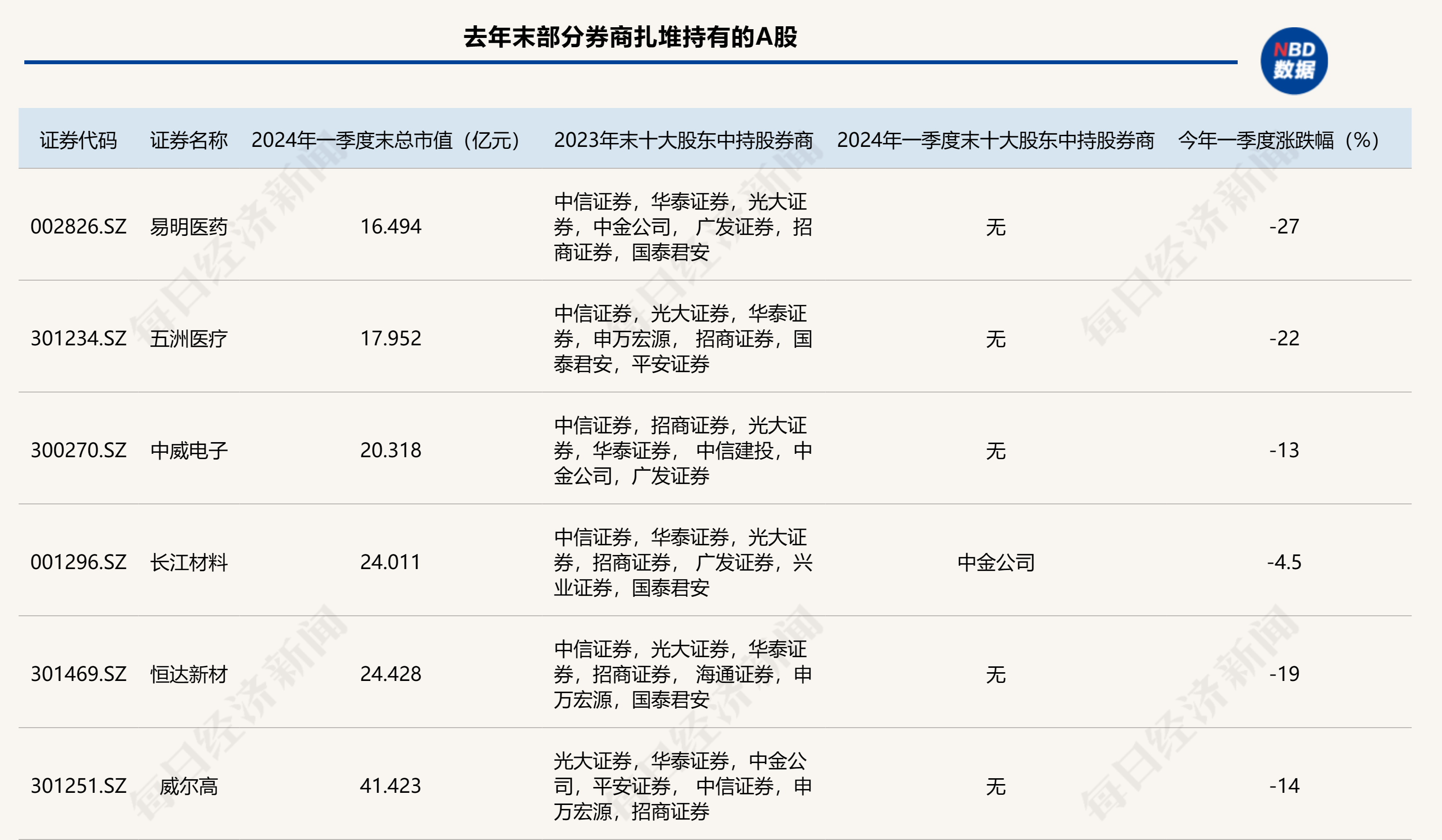1442x840 pixels.
Task: Click stock name 恒达新材
Action: (189, 674)
